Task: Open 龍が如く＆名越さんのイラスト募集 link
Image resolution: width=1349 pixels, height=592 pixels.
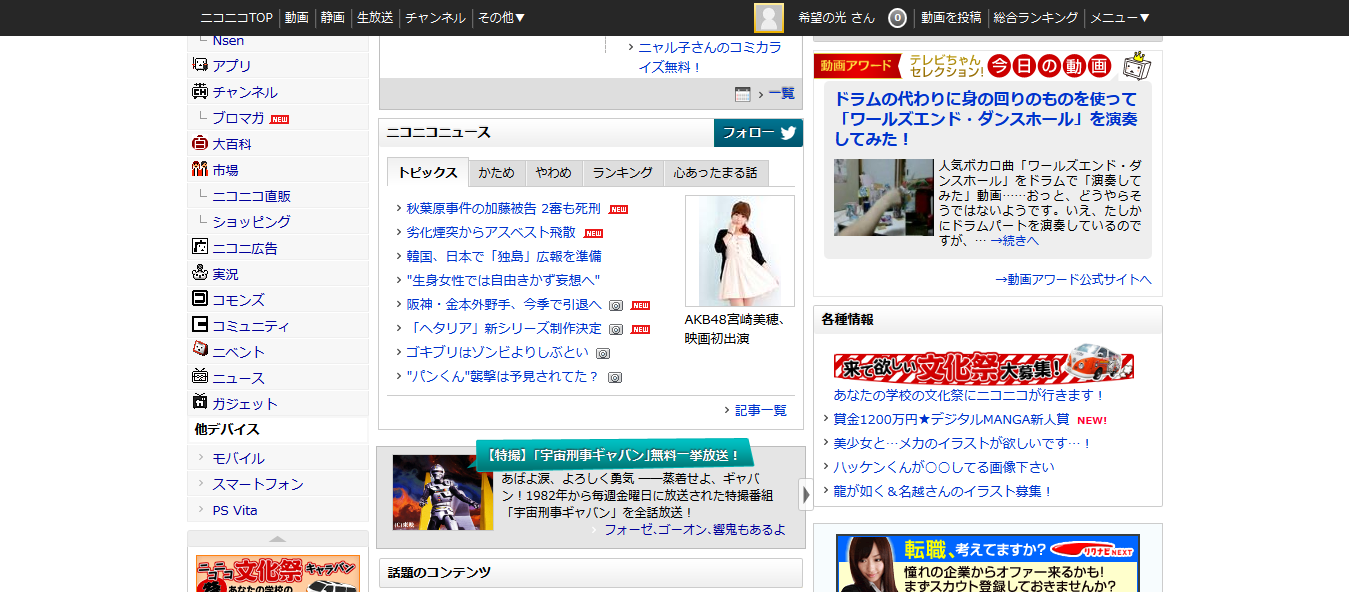Action: (x=944, y=491)
